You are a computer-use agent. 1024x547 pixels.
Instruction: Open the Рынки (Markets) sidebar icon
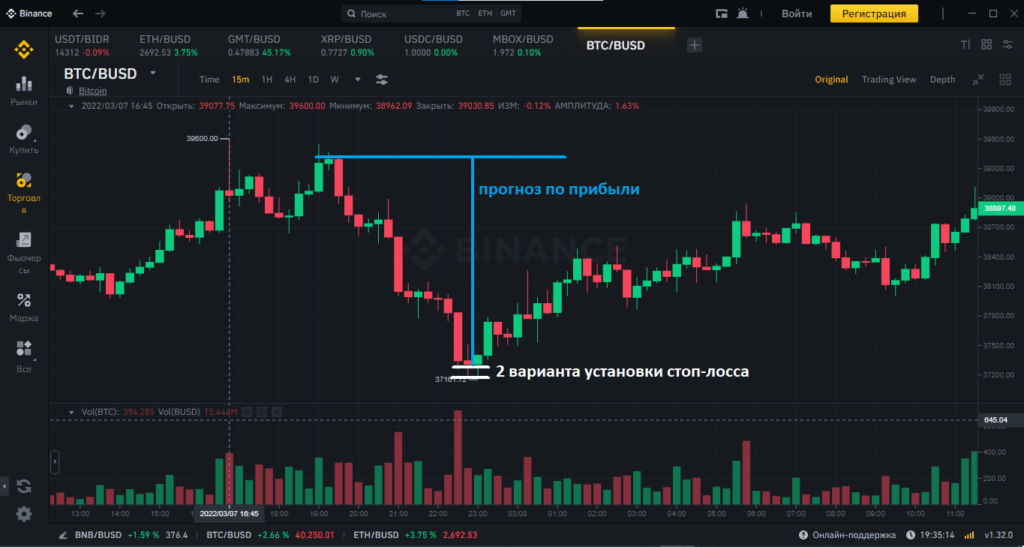click(x=24, y=88)
